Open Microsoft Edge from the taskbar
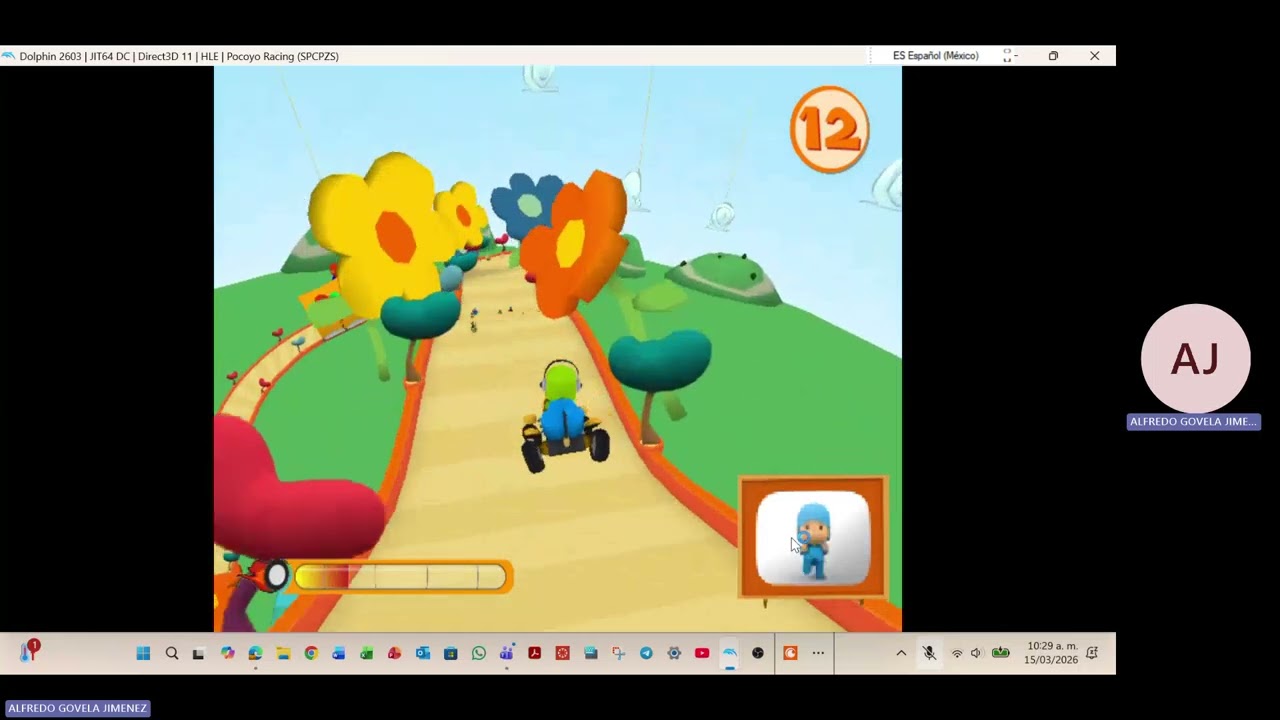The width and height of the screenshot is (1280, 720). click(x=256, y=653)
